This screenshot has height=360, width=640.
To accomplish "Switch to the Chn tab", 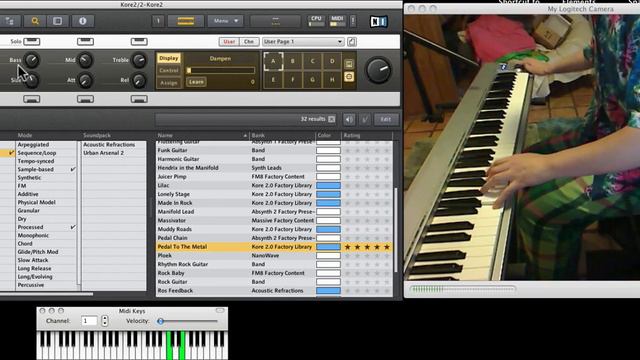I will pos(249,42).
